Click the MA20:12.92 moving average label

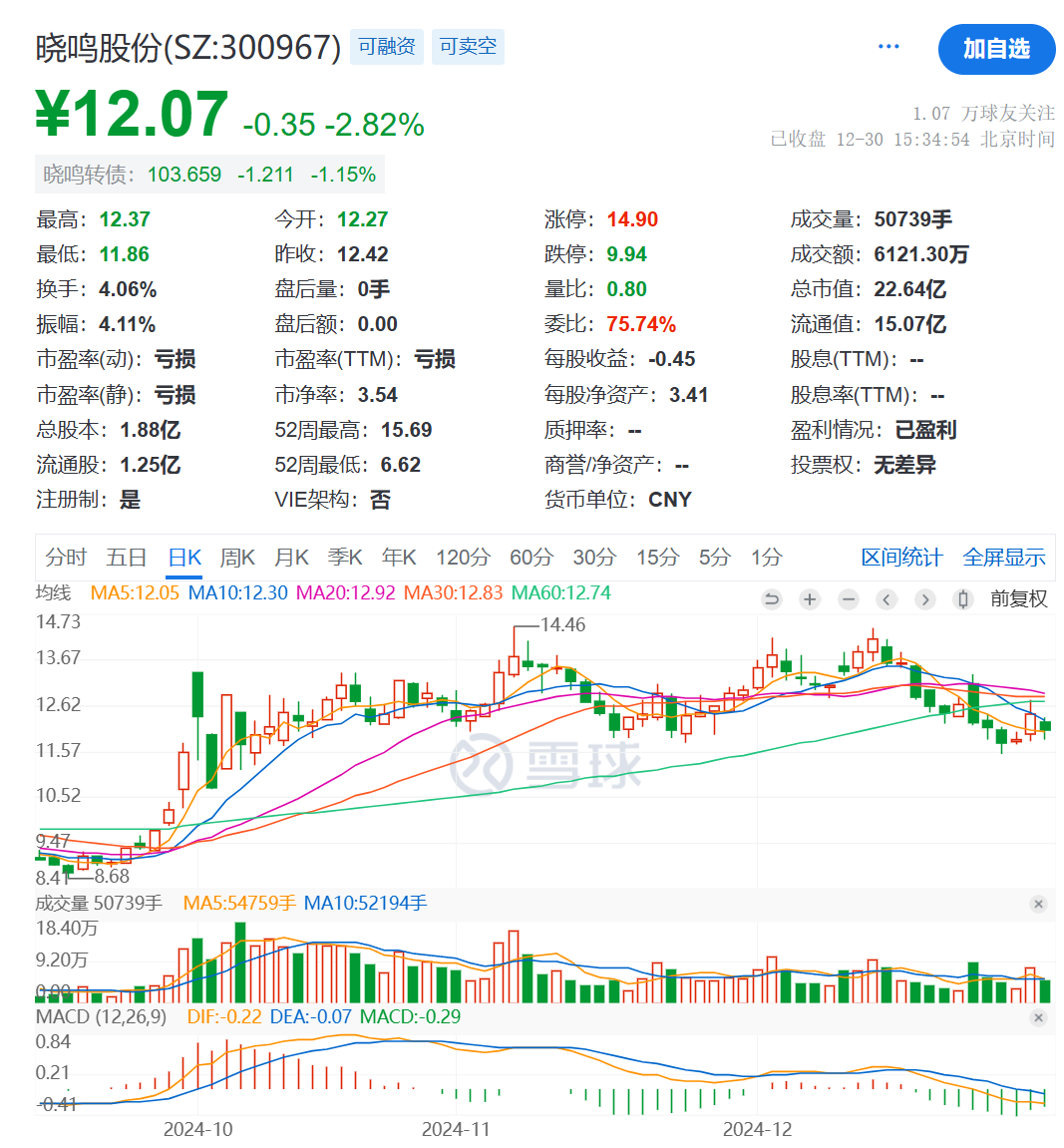click(x=345, y=593)
